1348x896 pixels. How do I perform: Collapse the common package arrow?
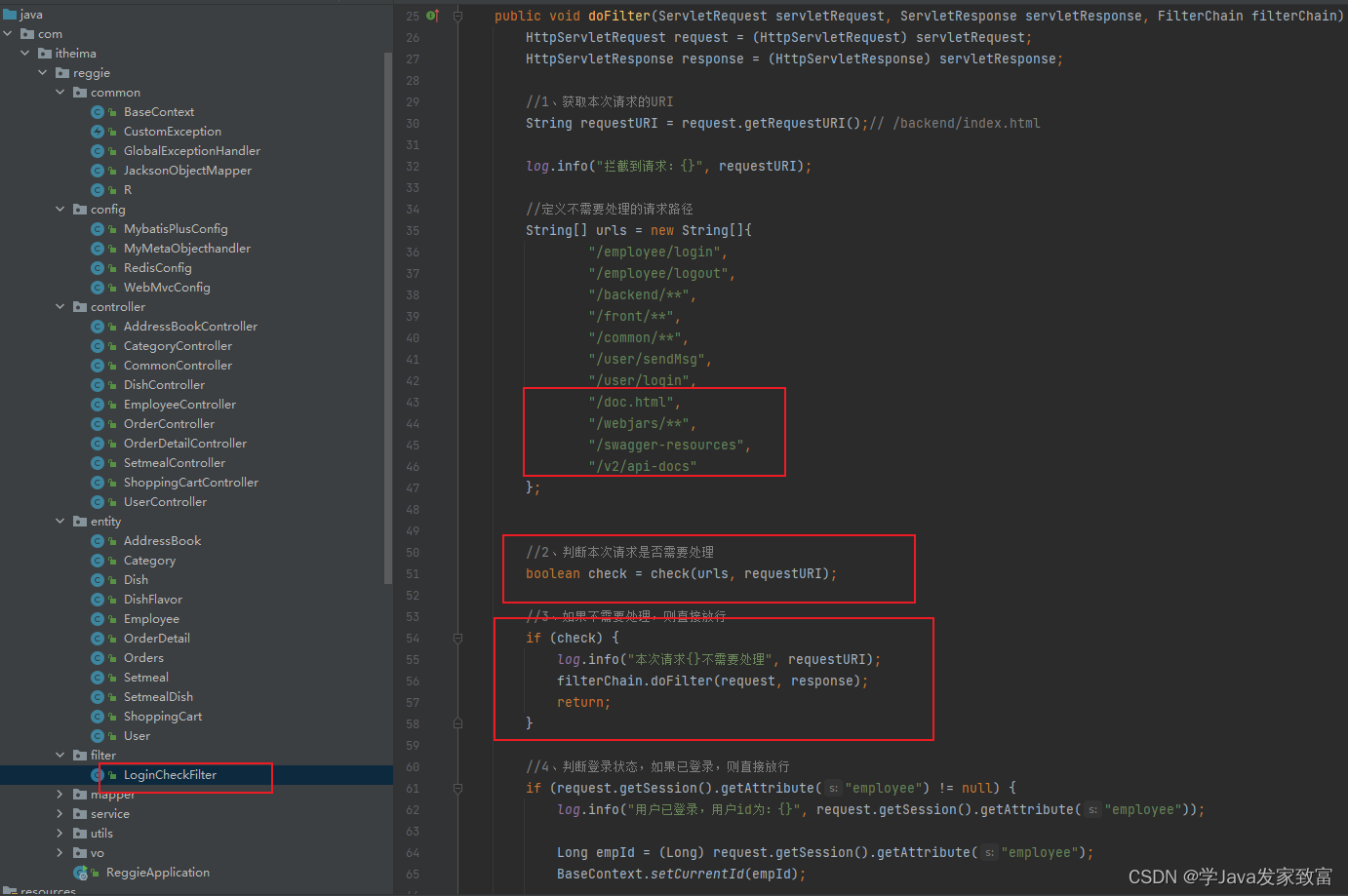[60, 93]
